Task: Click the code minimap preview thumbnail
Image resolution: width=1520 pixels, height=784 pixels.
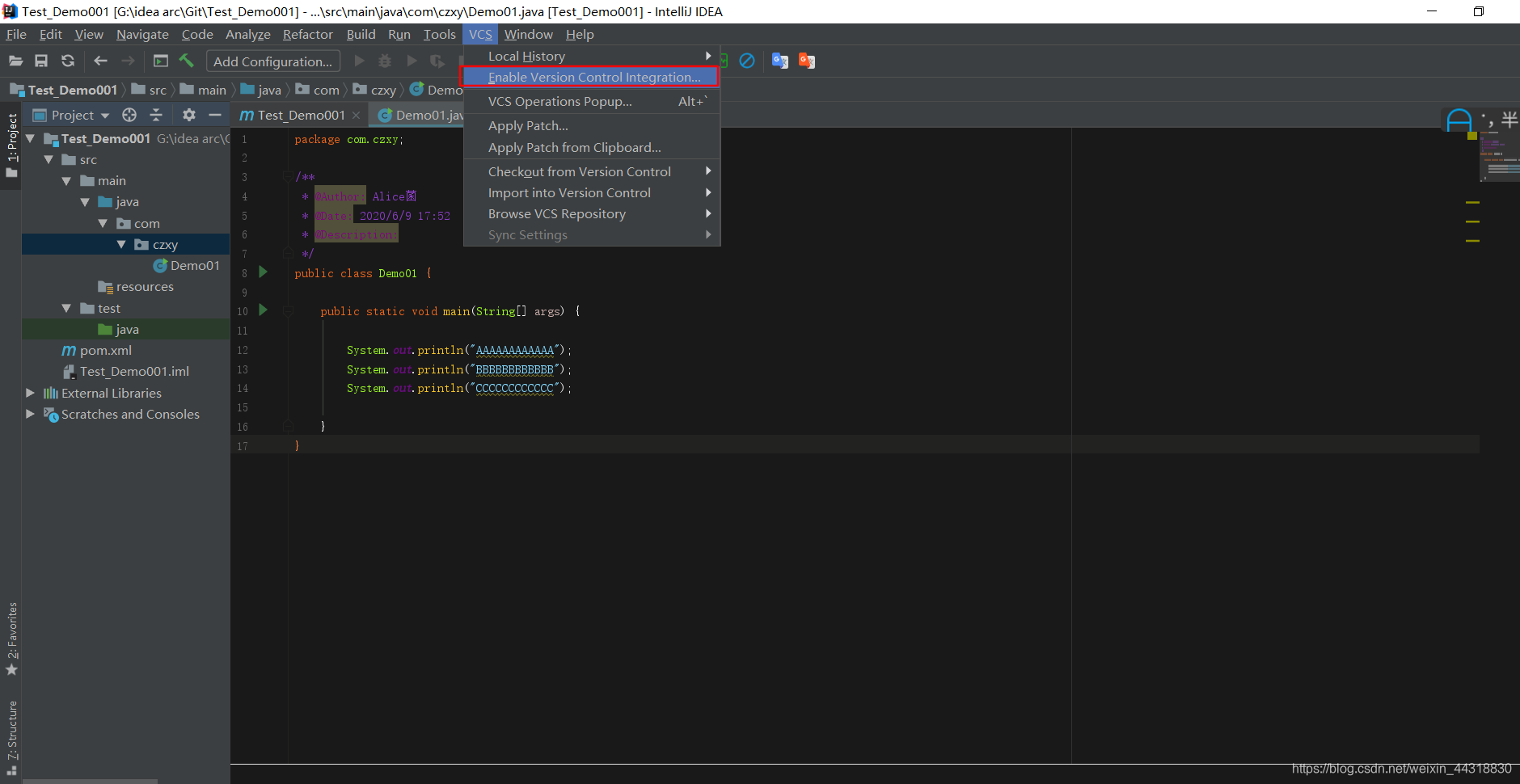Action: click(x=1500, y=156)
